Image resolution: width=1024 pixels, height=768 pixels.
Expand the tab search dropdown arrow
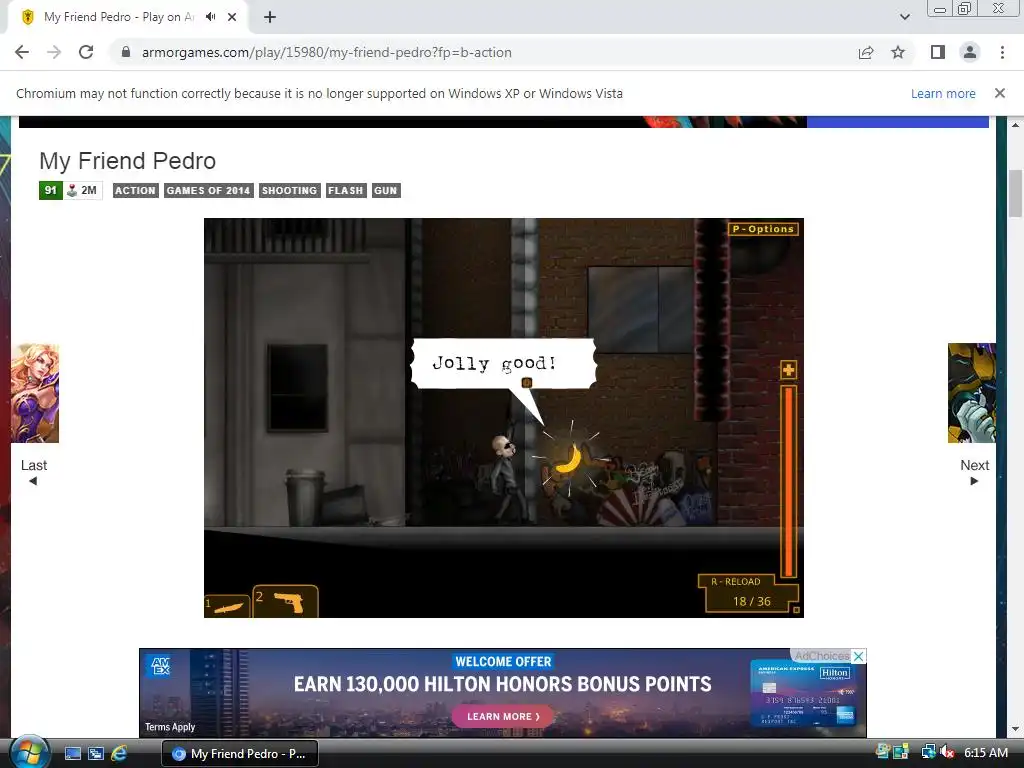coord(904,17)
